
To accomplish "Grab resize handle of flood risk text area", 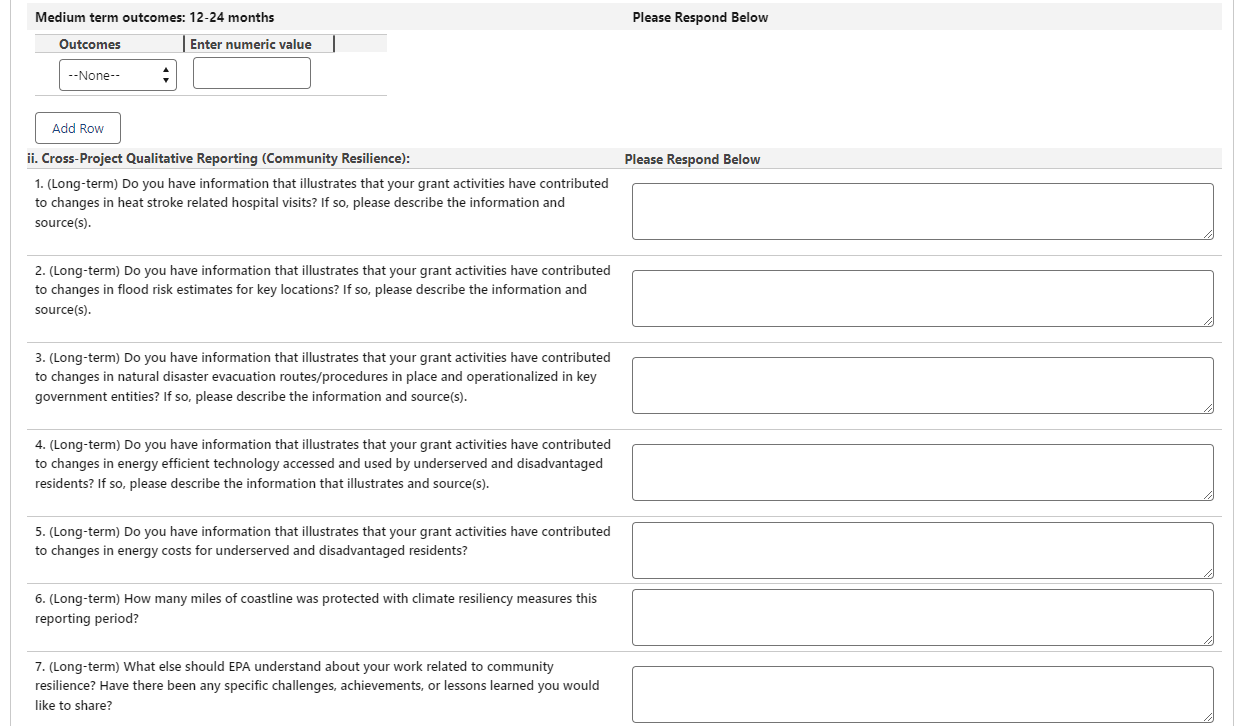I will pos(1208,321).
